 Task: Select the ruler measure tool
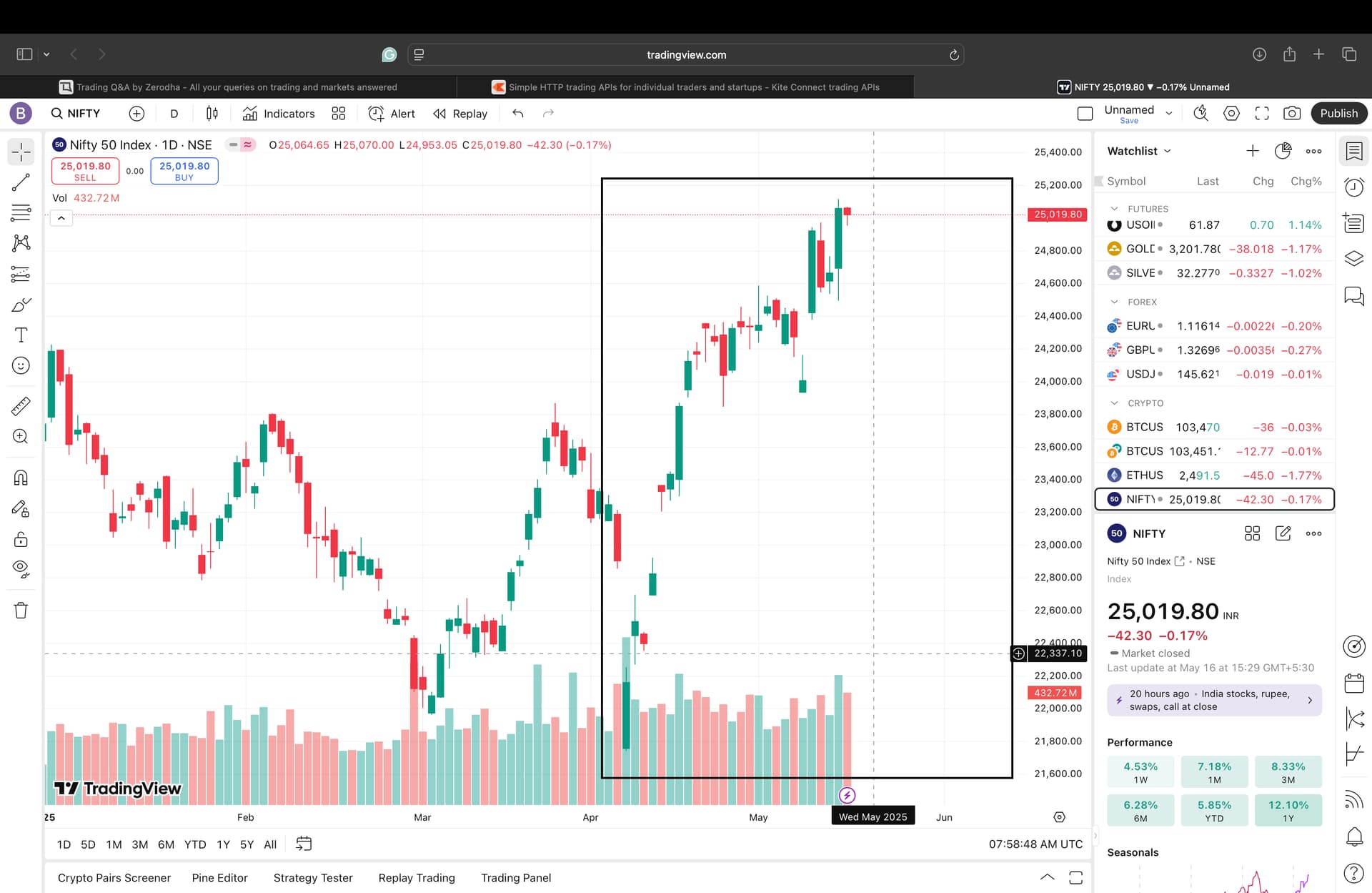point(21,406)
